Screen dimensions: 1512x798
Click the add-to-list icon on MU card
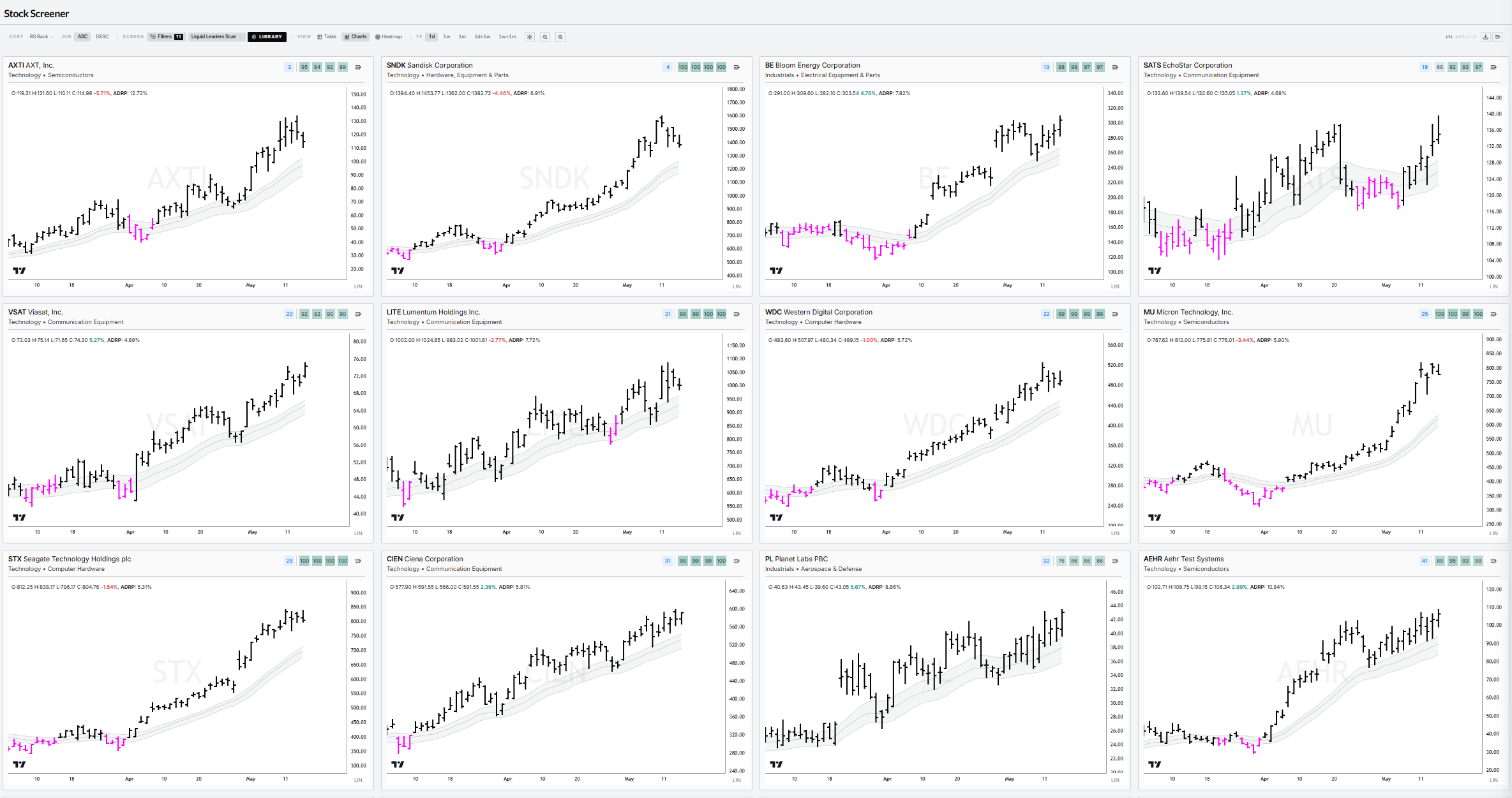click(x=1493, y=314)
